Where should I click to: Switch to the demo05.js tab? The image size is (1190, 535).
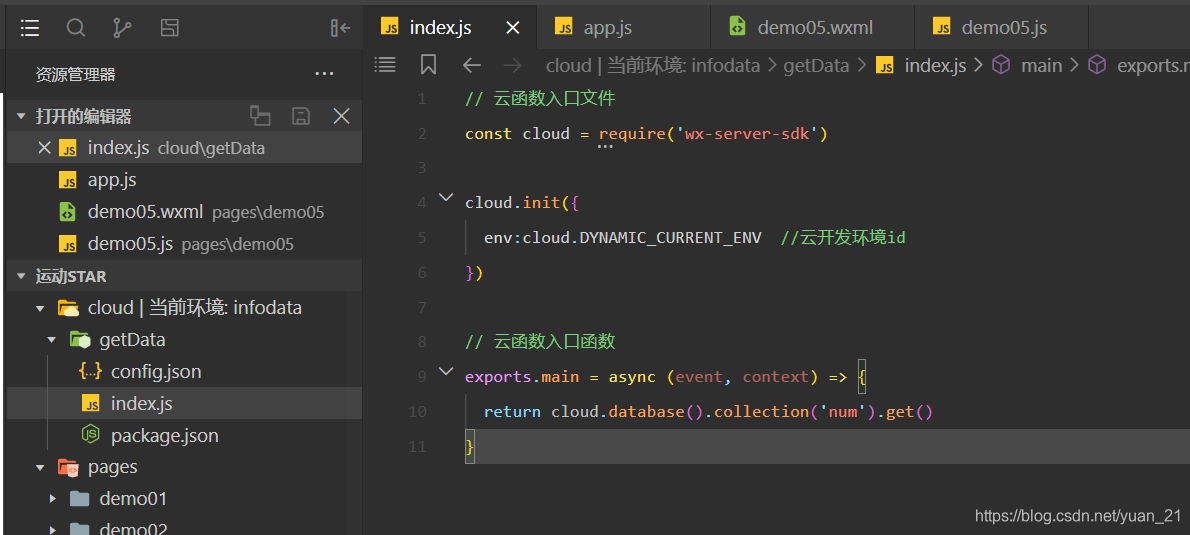pos(1002,27)
